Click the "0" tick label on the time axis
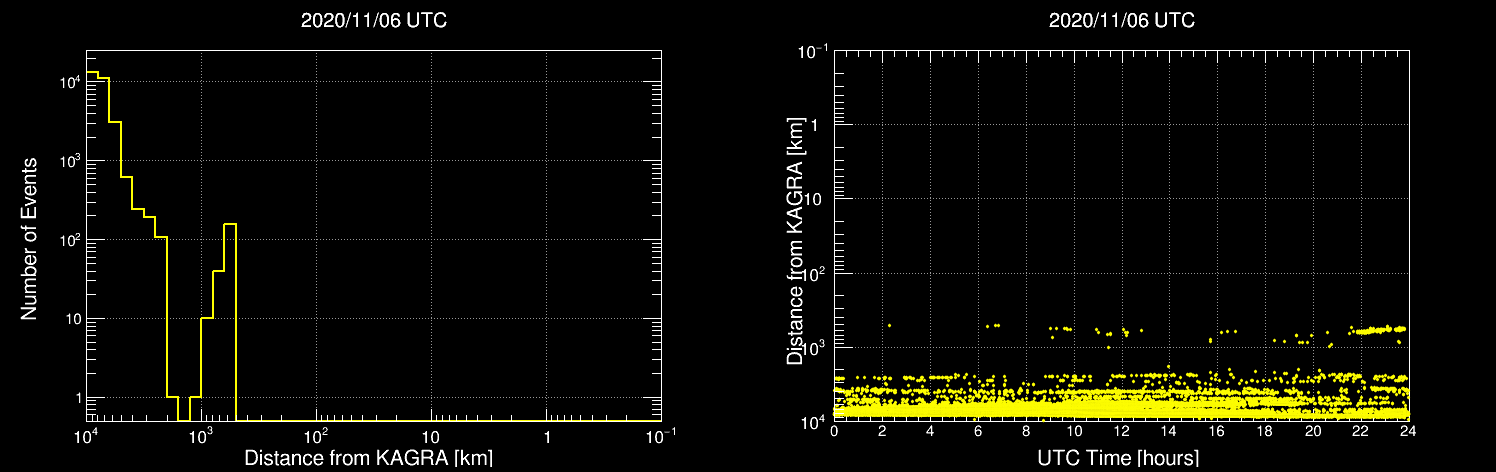Image resolution: width=1496 pixels, height=472 pixels. coord(834,432)
